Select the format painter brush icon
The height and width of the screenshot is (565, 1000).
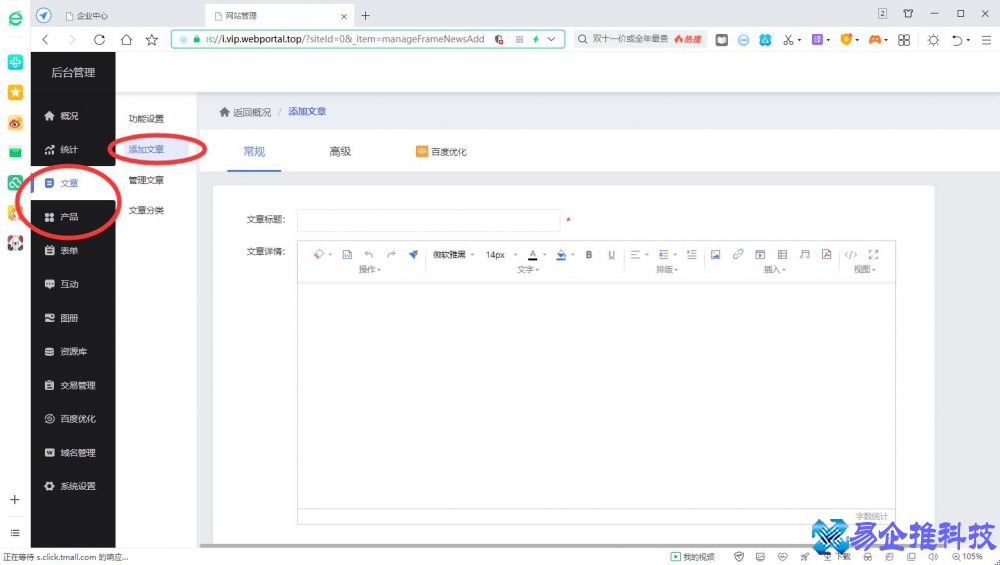tap(413, 254)
